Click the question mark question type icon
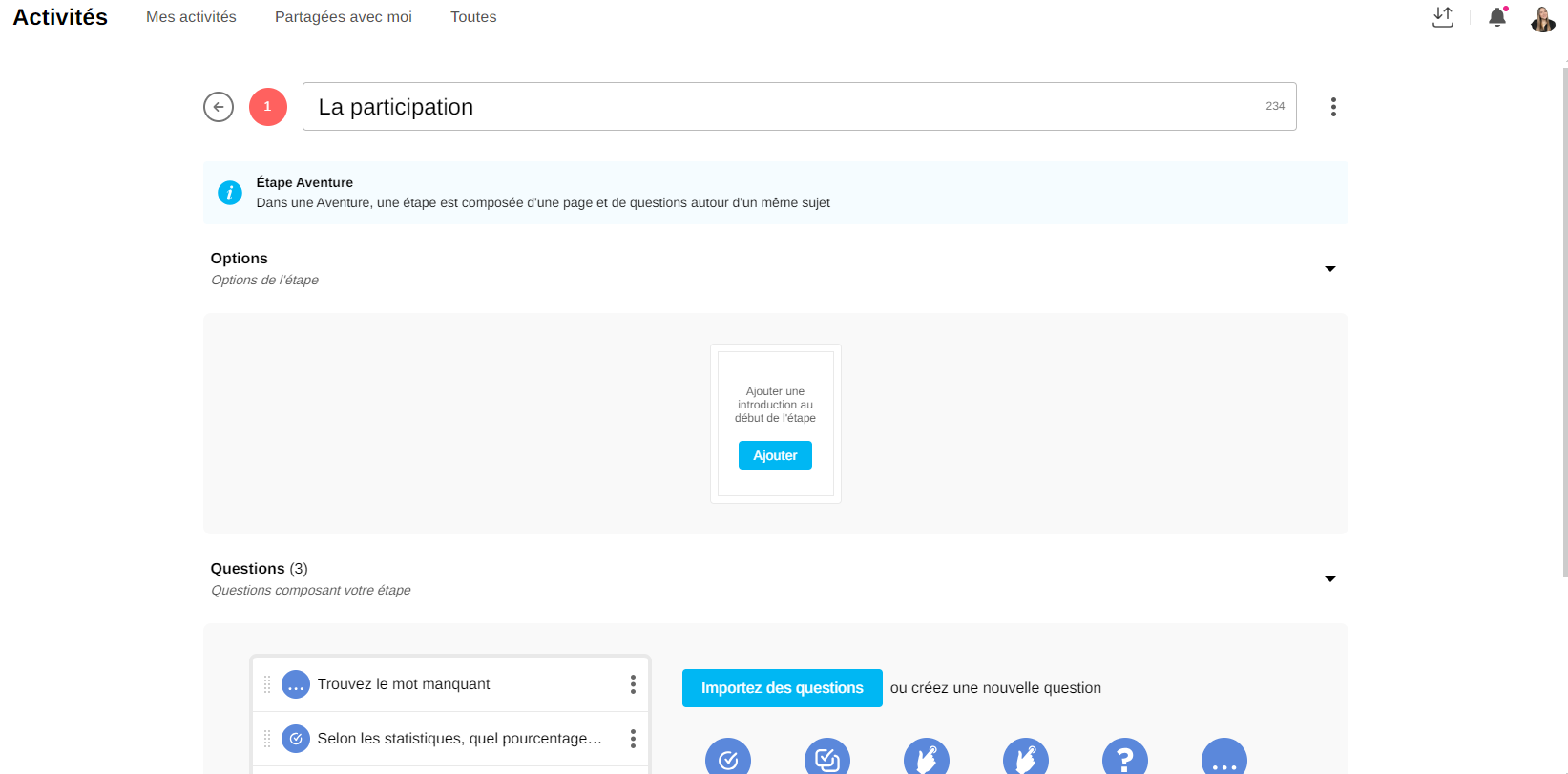1568x774 pixels. coord(1124,759)
